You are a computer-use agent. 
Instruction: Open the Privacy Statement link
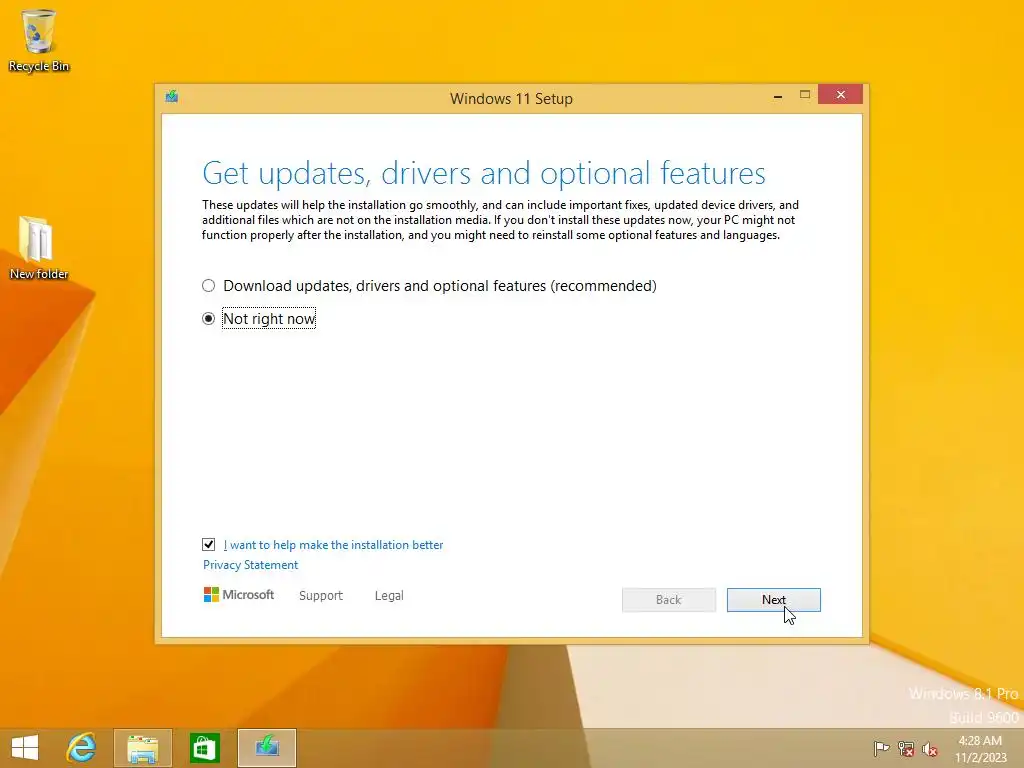click(250, 565)
